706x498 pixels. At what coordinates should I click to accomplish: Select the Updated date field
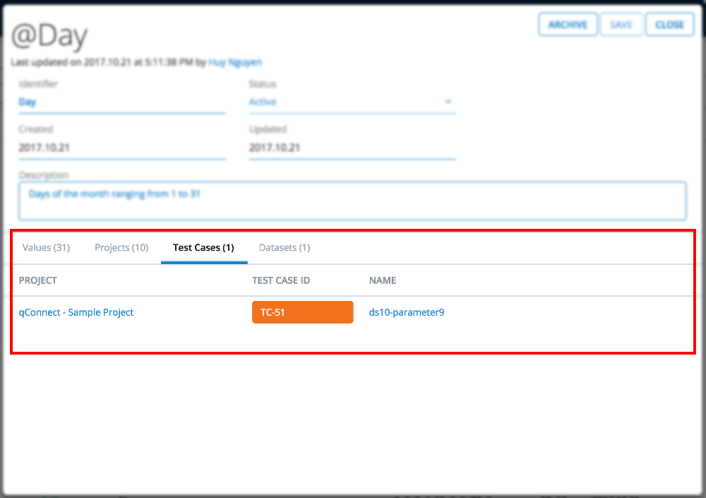tap(351, 147)
